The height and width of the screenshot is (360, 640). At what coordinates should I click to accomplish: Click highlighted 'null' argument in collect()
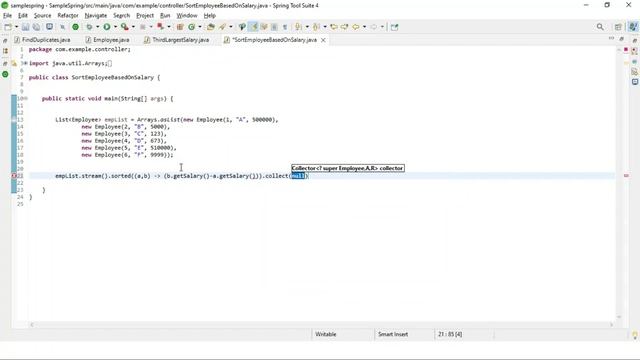[298, 176]
